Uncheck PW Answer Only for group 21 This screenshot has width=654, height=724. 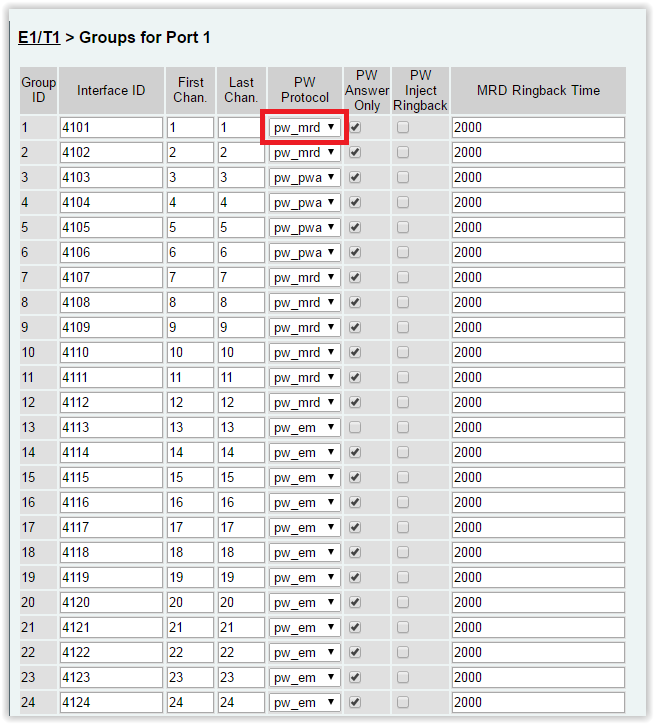coord(355,627)
